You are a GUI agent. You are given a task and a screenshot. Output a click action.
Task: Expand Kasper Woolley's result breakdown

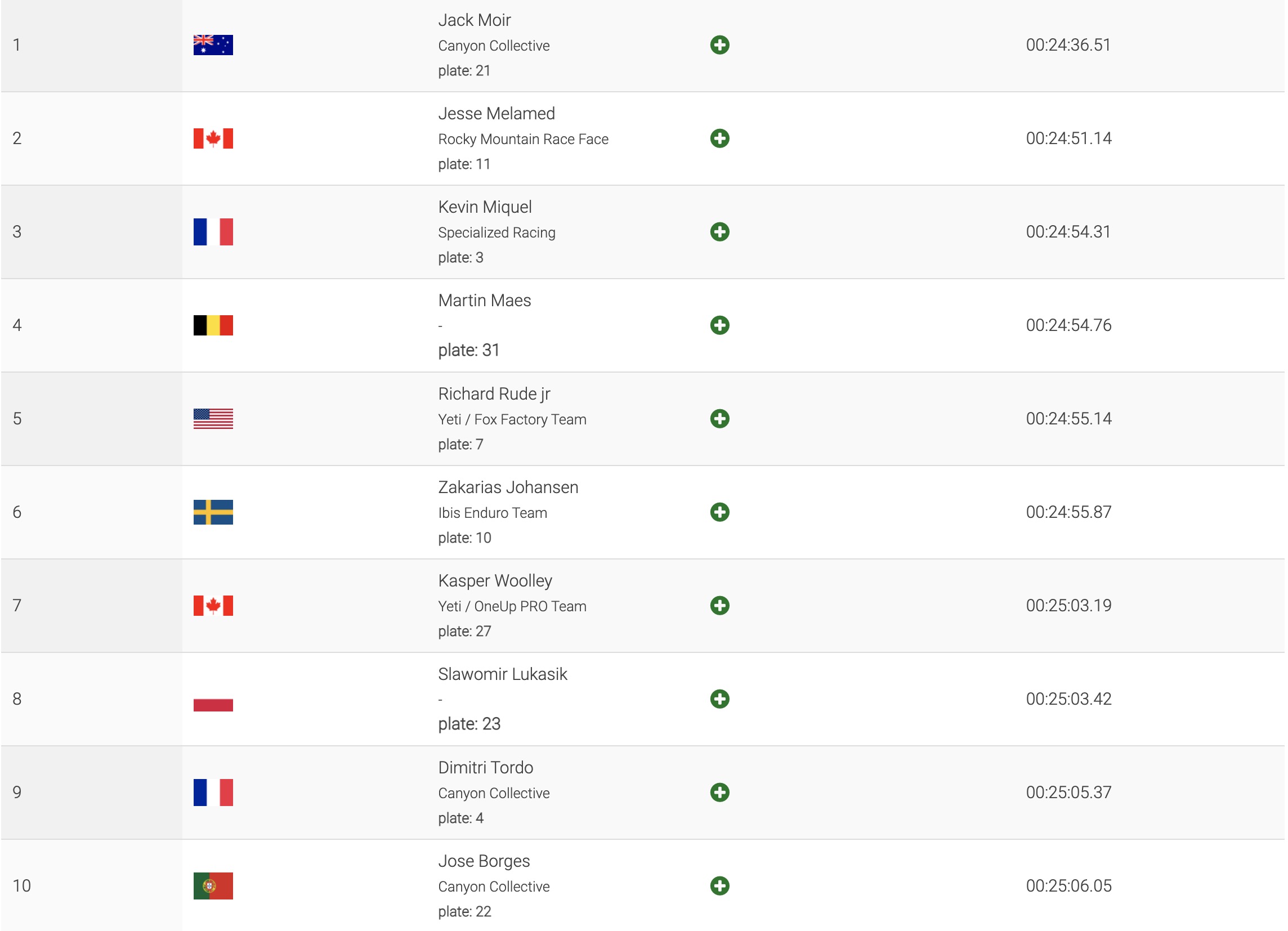tap(719, 606)
